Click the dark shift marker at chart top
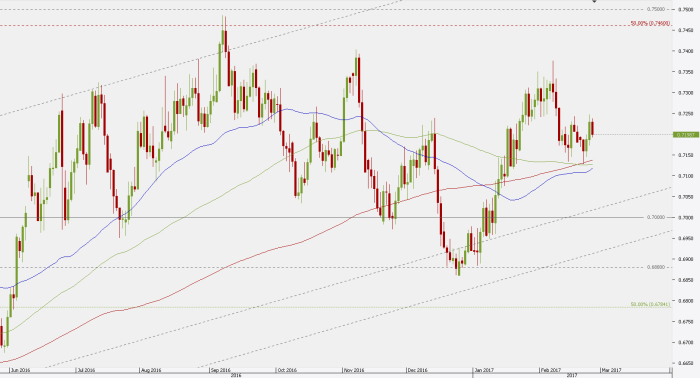This screenshot has width=700, height=378. [595, 1]
